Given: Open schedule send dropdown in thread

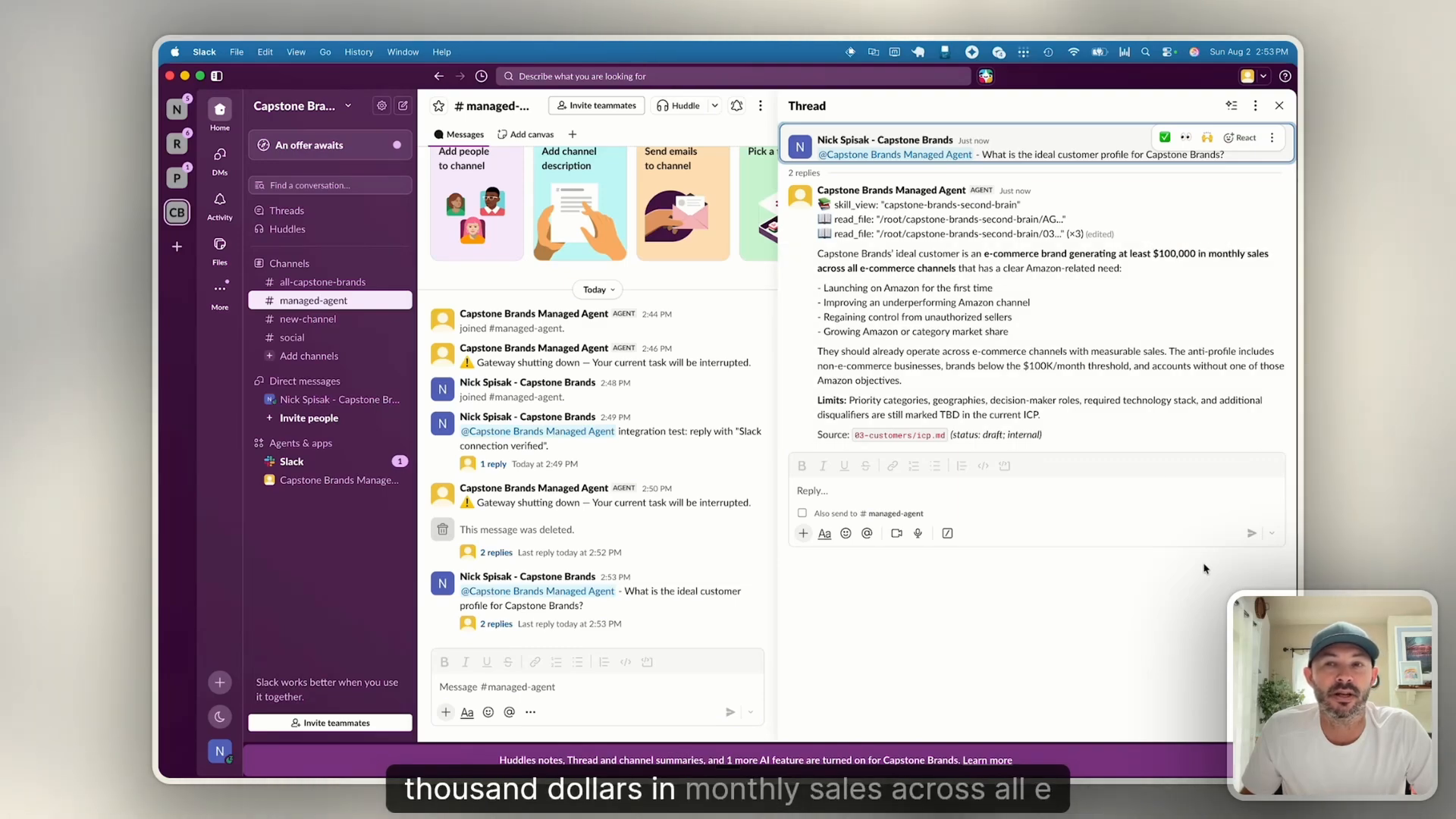Looking at the screenshot, I should 1272,533.
